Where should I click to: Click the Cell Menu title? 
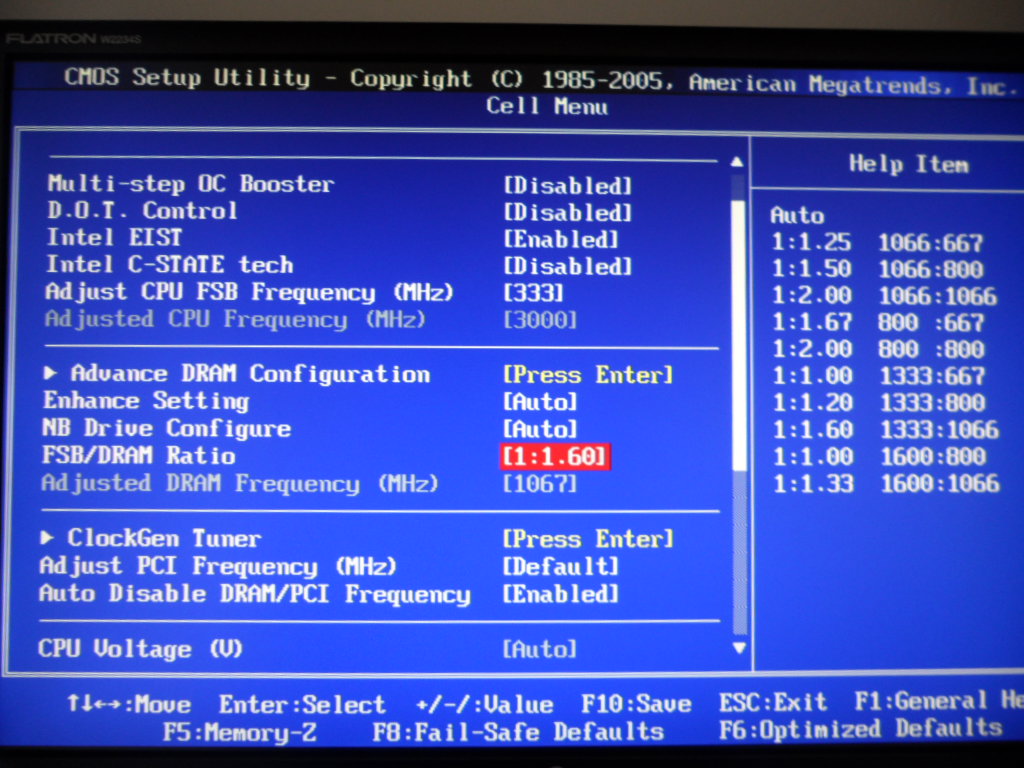pyautogui.click(x=547, y=106)
